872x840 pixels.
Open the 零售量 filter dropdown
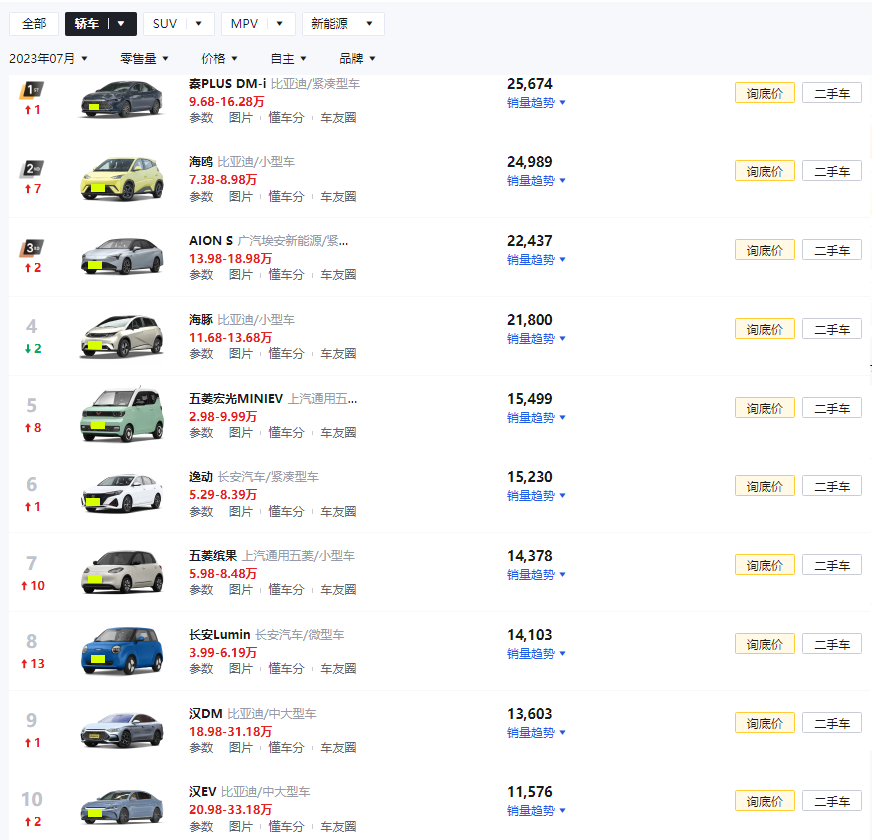(x=144, y=58)
